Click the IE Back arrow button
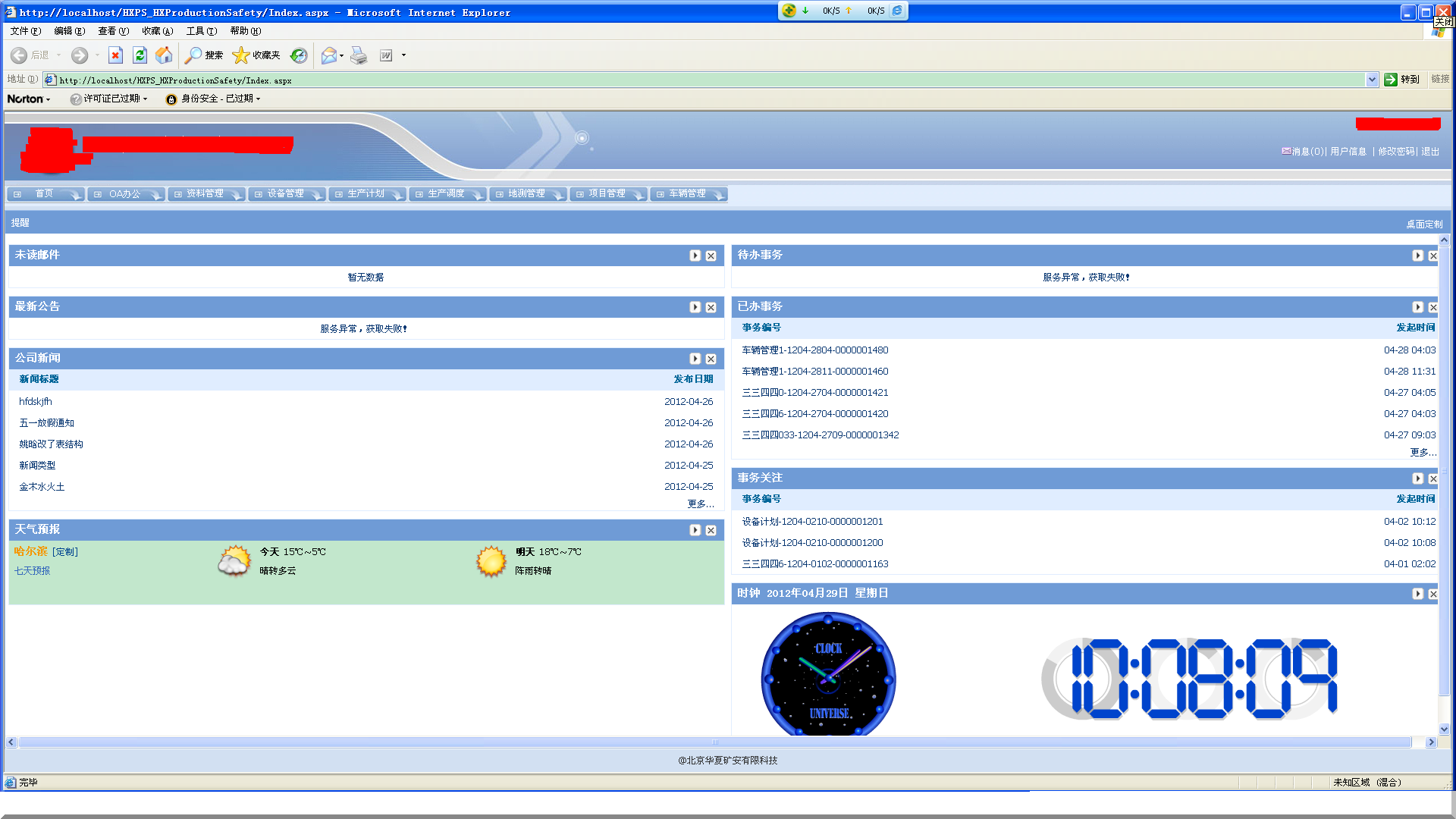Screen dimensions: 1456x819 point(19,55)
